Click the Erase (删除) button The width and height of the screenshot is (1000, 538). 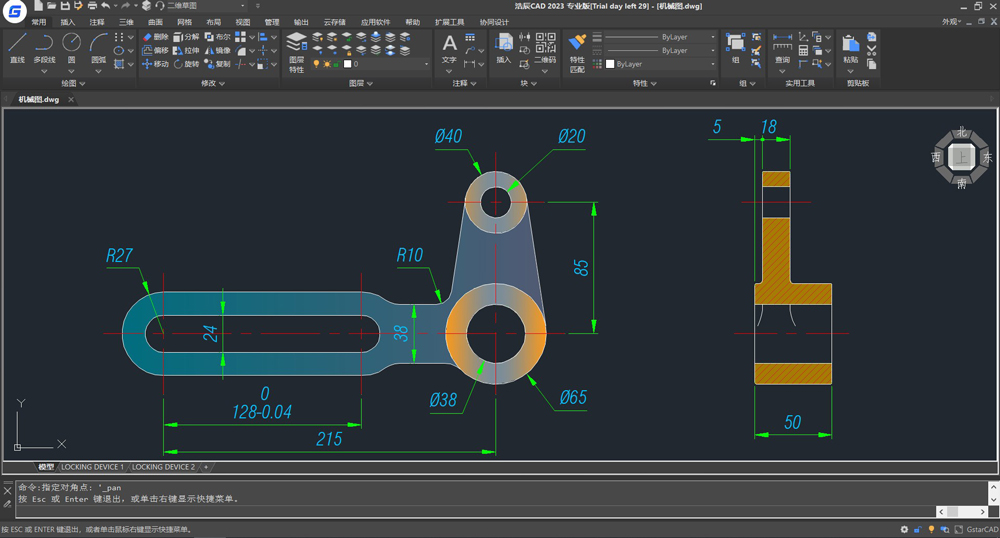click(x=155, y=37)
